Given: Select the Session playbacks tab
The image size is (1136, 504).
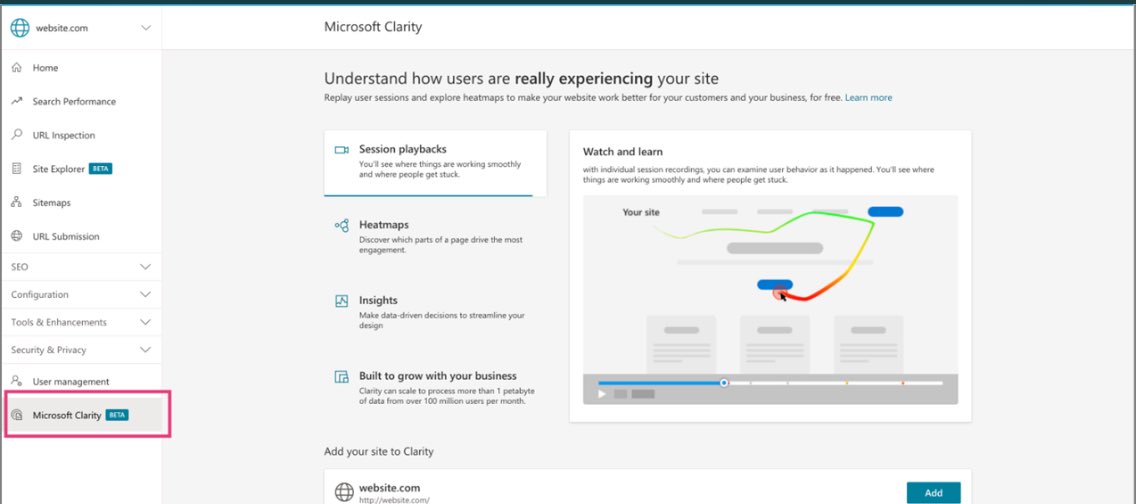Looking at the screenshot, I should [435, 163].
